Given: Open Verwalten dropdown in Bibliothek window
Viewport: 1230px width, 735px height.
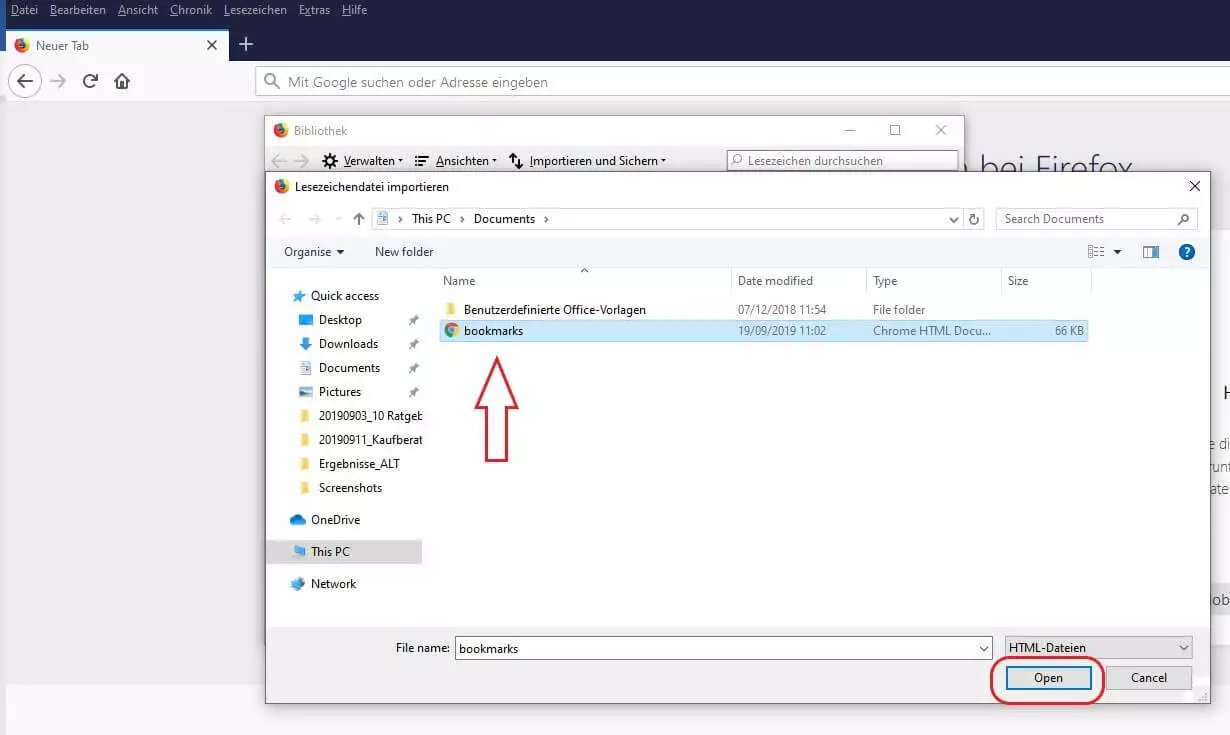Looking at the screenshot, I should pyautogui.click(x=362, y=160).
